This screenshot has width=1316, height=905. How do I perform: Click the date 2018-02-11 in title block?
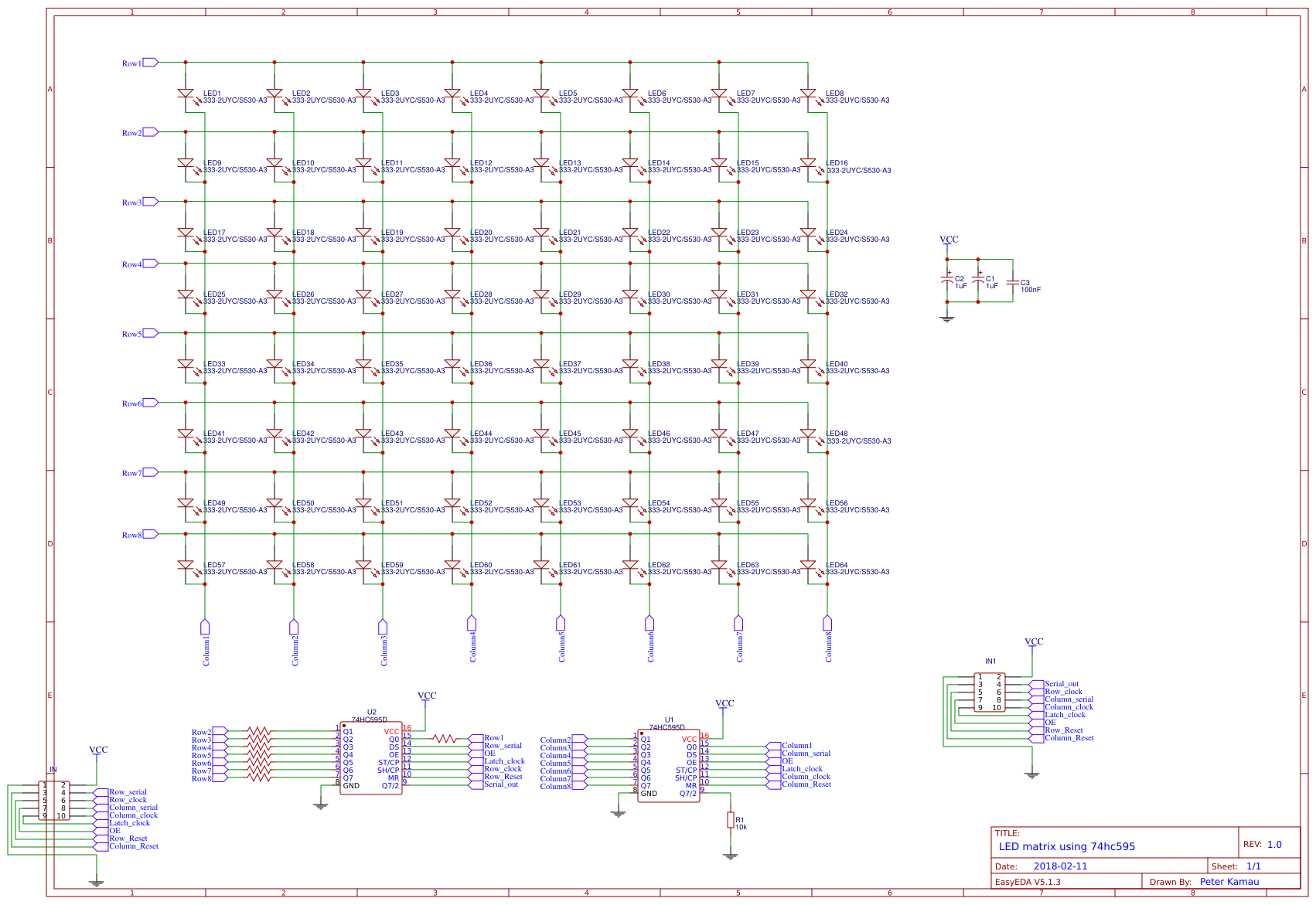click(x=1060, y=866)
